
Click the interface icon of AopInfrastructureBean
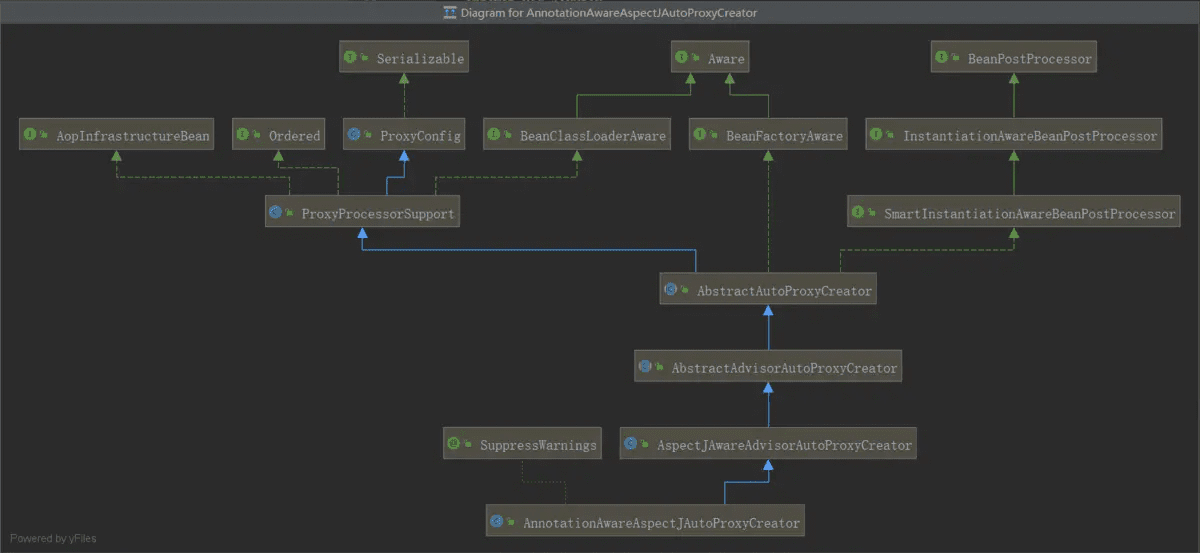31,135
